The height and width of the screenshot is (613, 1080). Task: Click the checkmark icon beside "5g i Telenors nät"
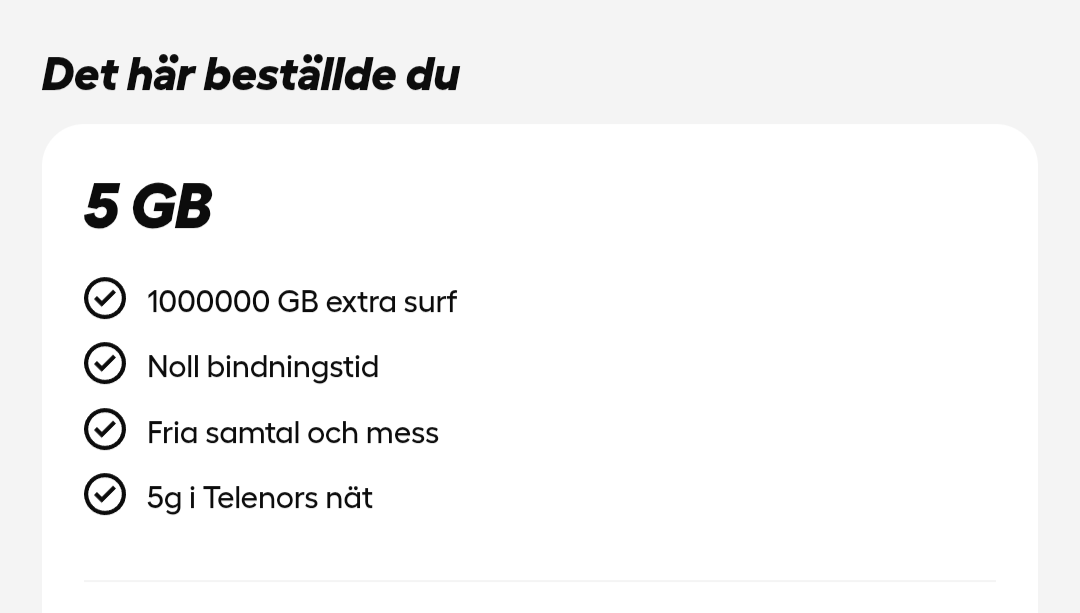105,494
